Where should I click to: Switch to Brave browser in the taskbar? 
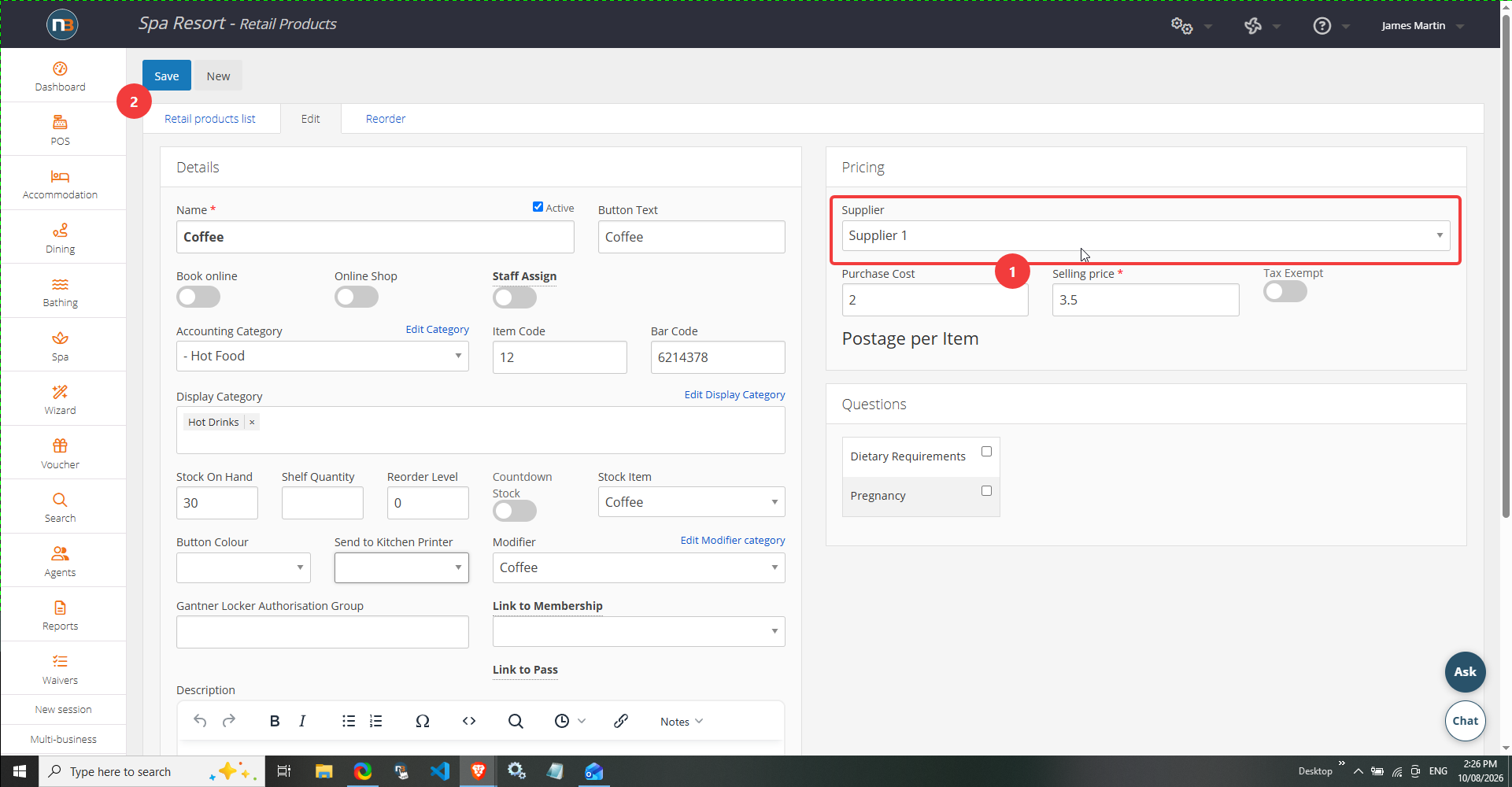[x=478, y=771]
